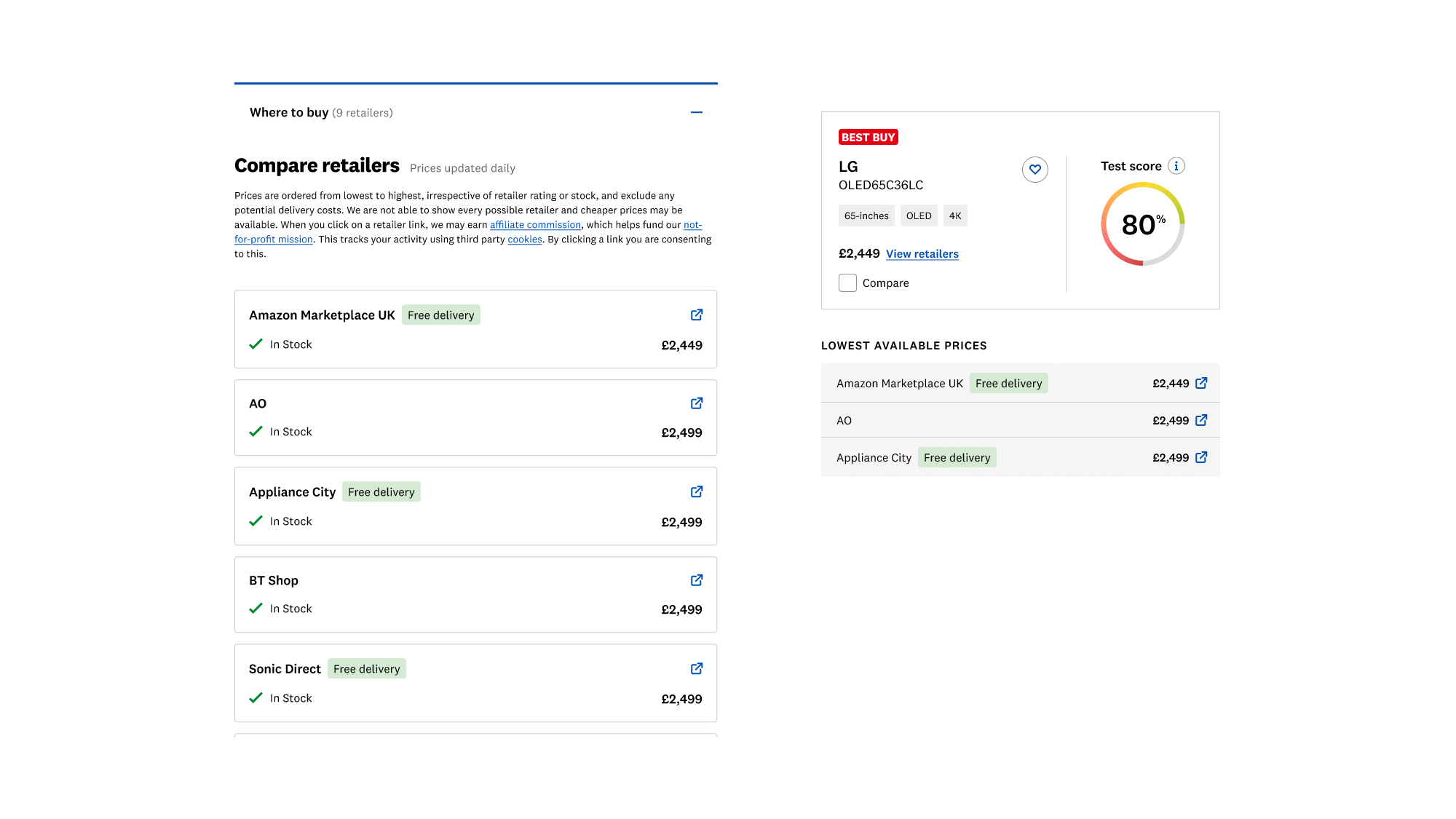Click the 65-inches tag chip

(x=866, y=216)
